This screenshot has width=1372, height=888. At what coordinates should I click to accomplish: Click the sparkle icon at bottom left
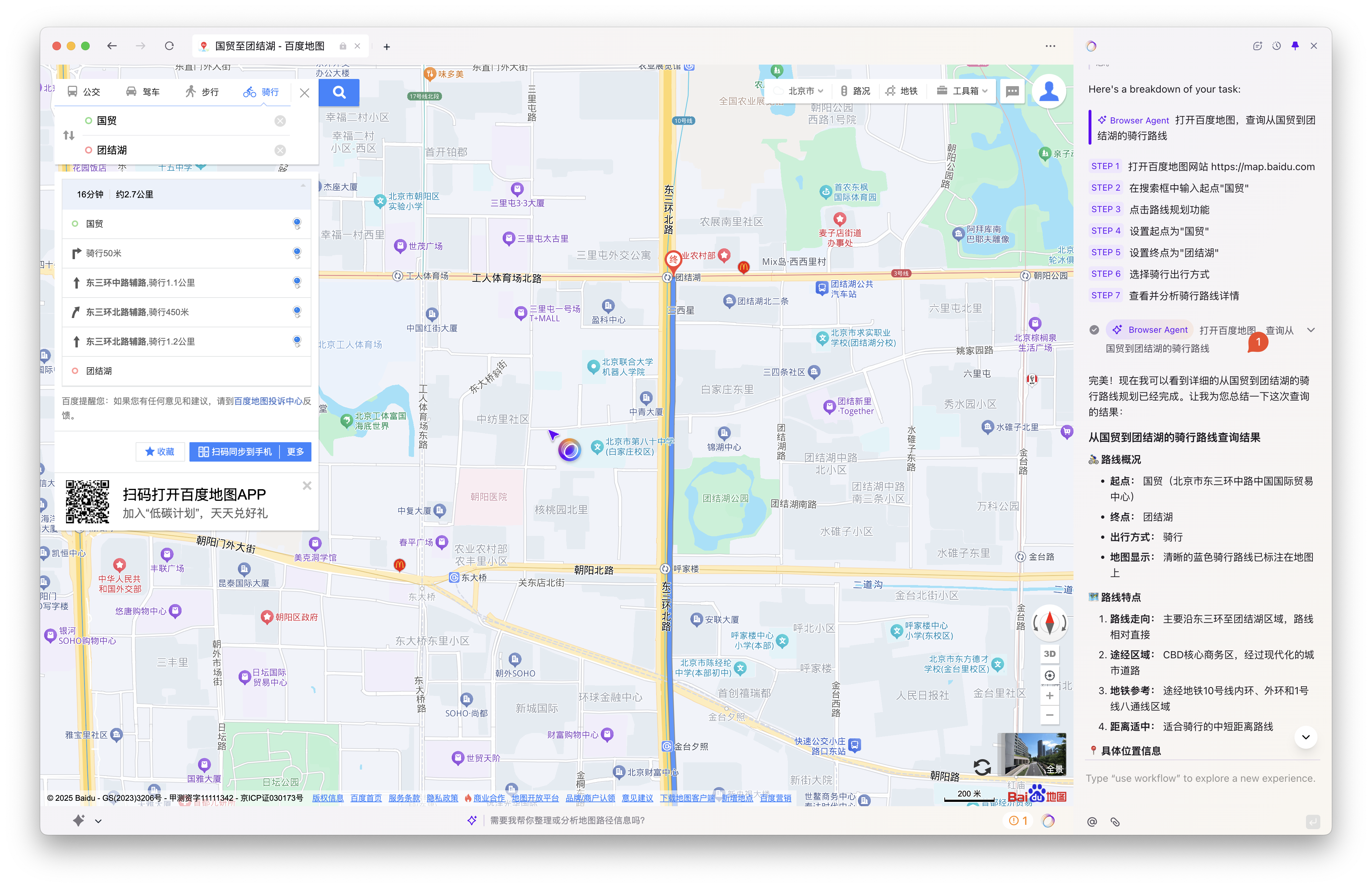[x=78, y=820]
